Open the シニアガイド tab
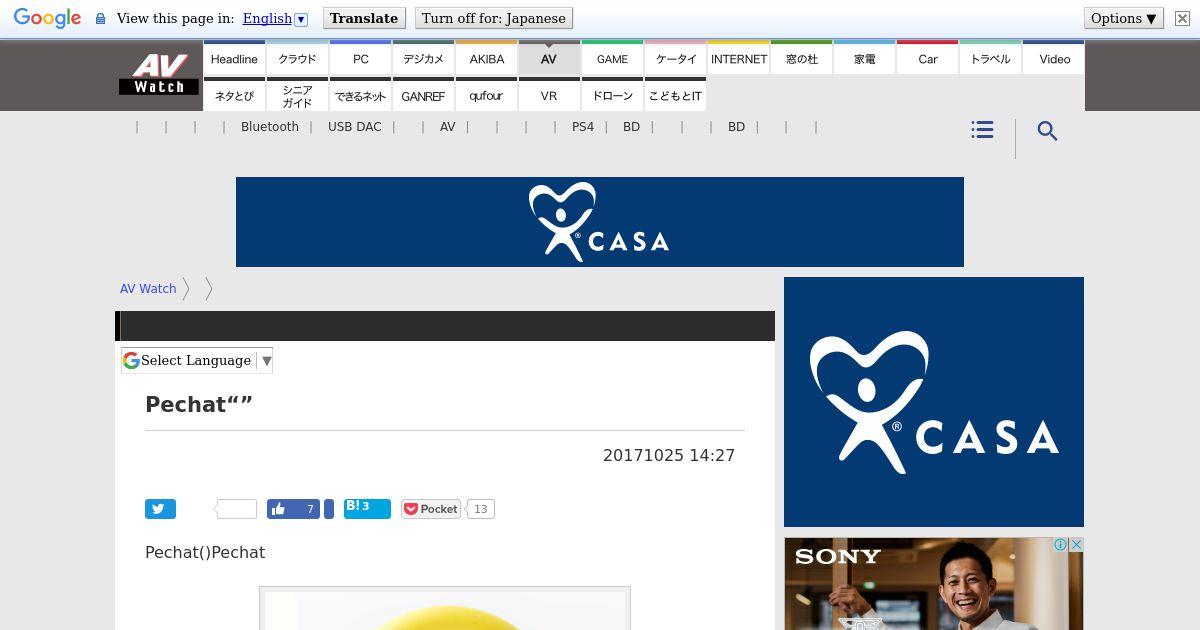The width and height of the screenshot is (1200, 630). tap(297, 95)
